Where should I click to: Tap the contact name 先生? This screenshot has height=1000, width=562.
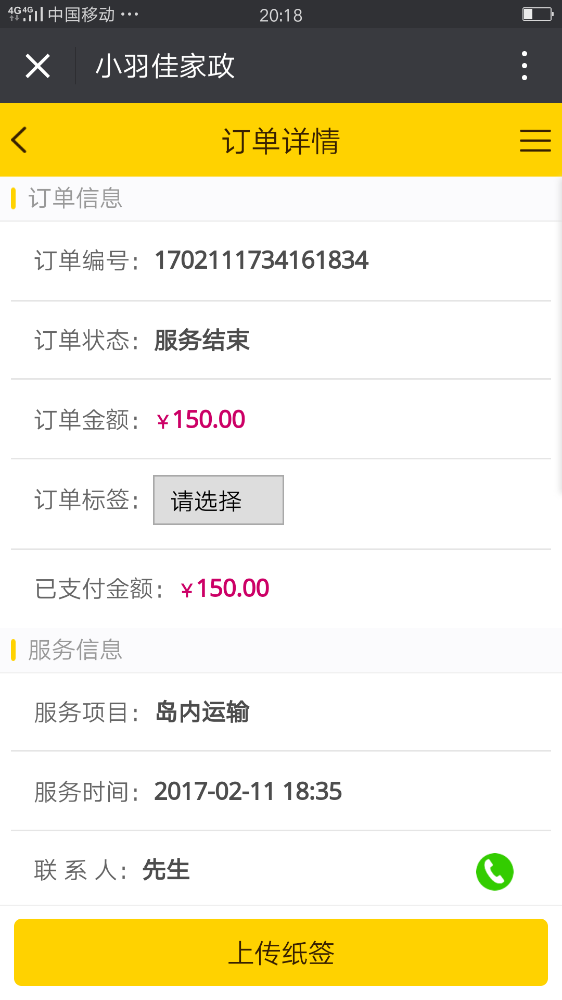(x=166, y=870)
